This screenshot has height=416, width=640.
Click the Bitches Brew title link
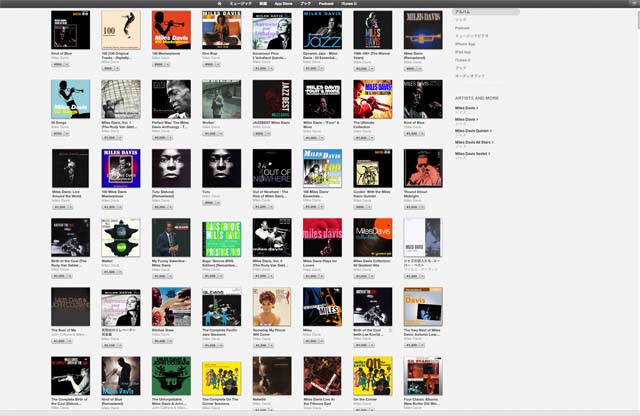162,330
